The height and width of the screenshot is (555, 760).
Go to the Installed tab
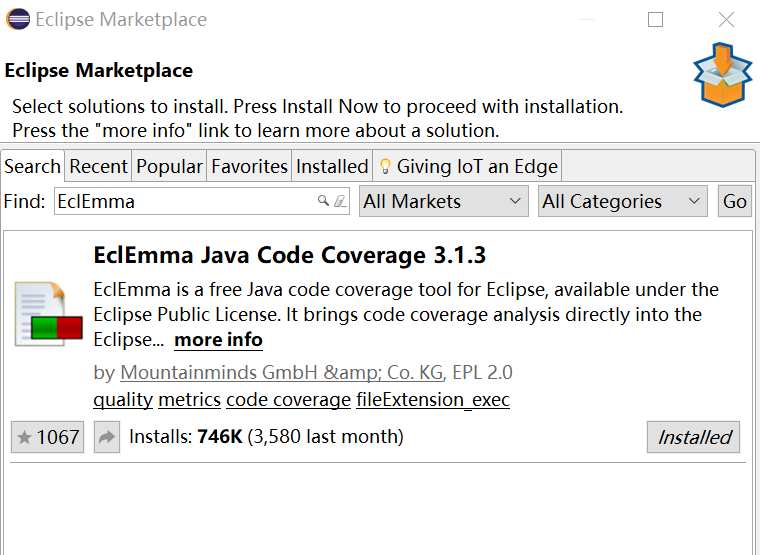[x=332, y=166]
